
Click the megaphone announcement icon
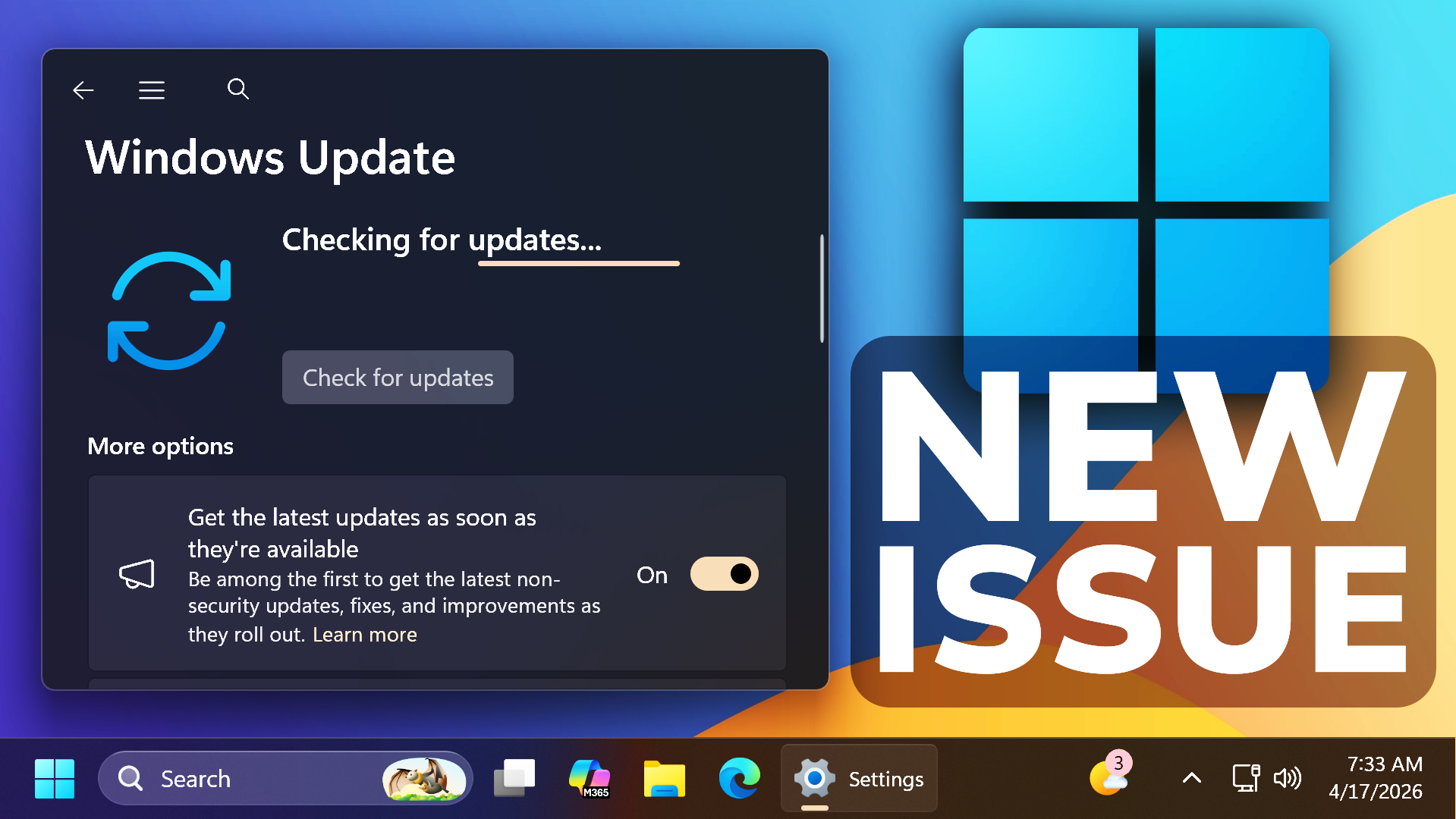(x=138, y=574)
